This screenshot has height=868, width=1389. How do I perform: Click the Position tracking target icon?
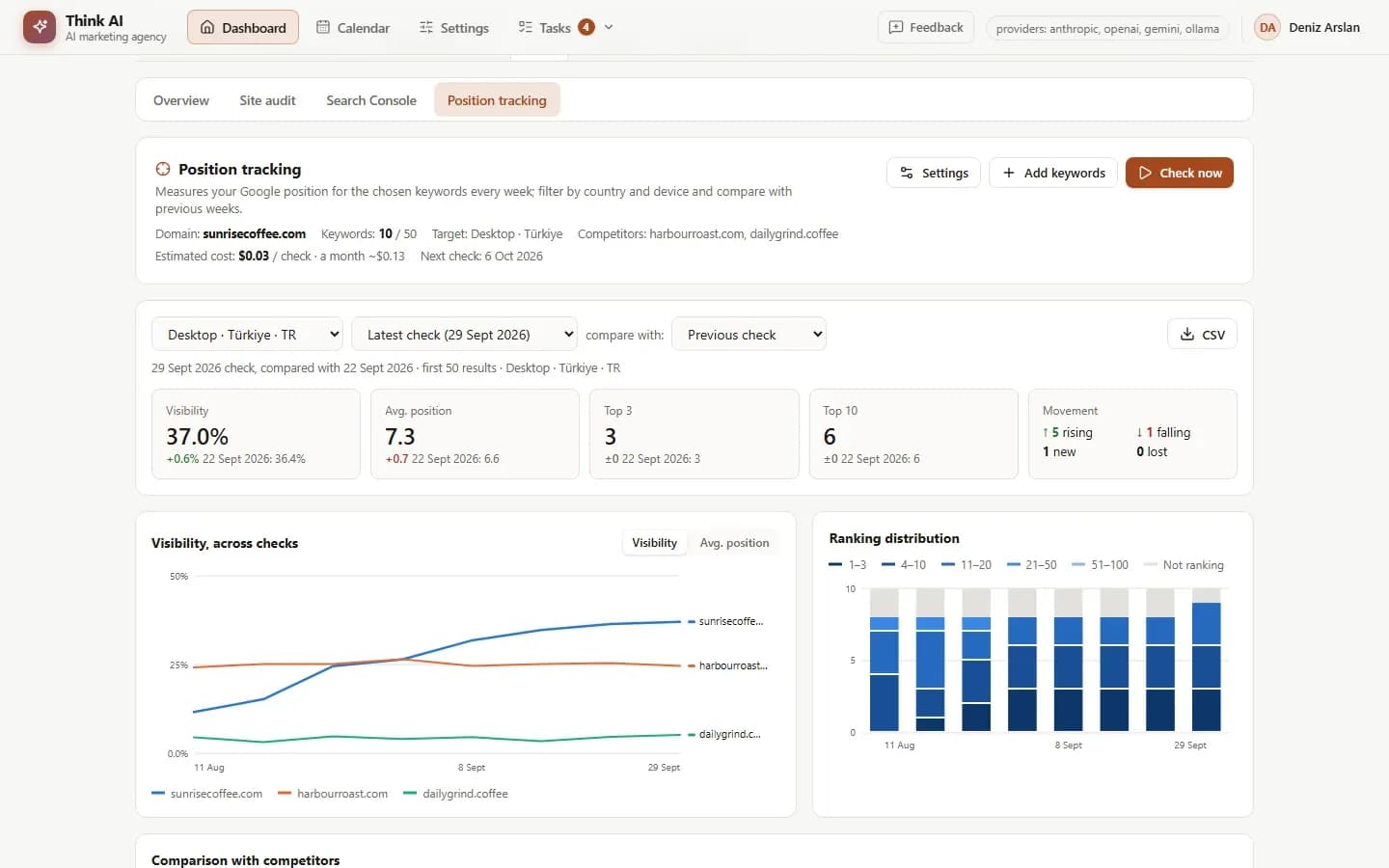pos(163,169)
